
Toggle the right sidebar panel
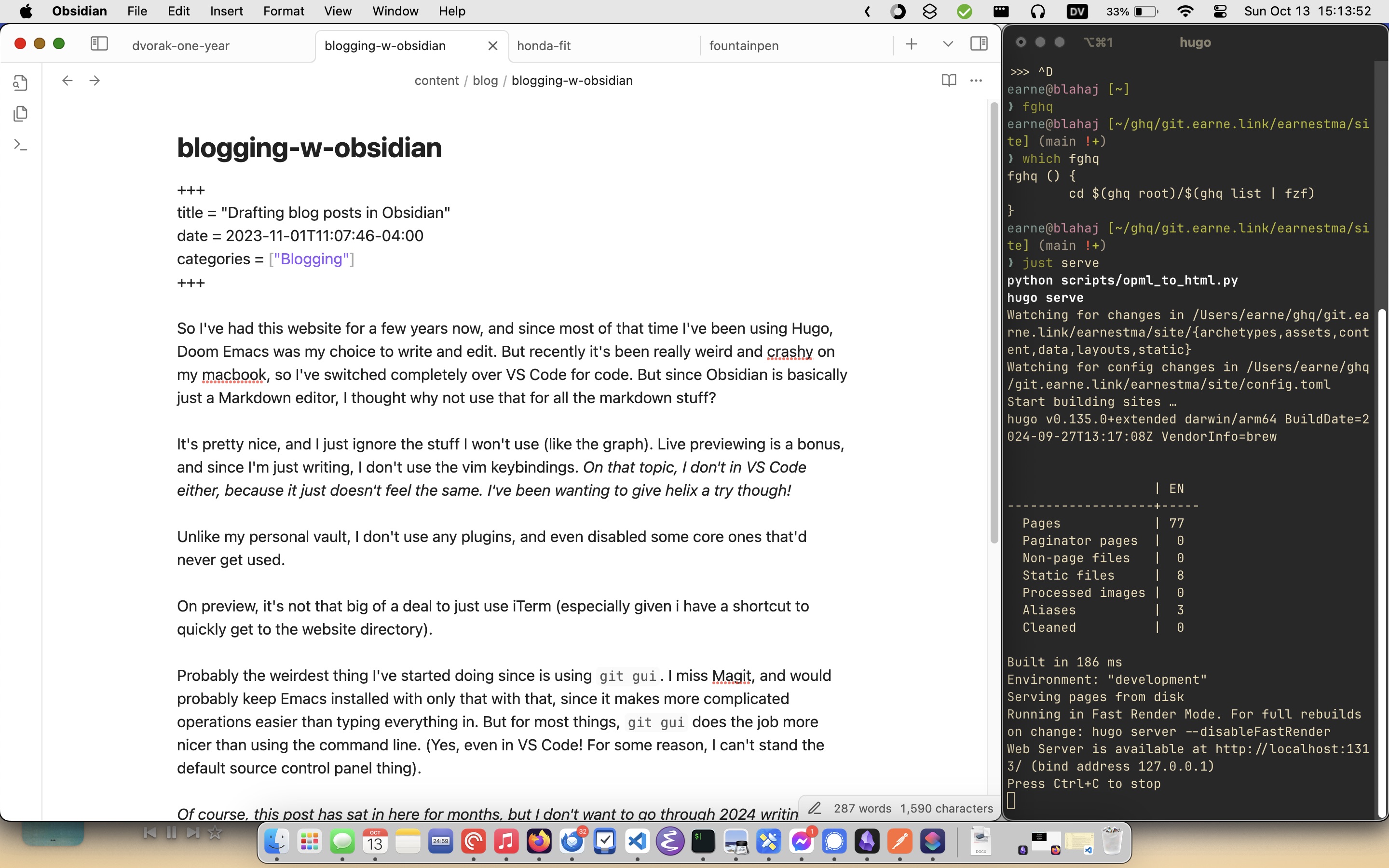[x=979, y=43]
